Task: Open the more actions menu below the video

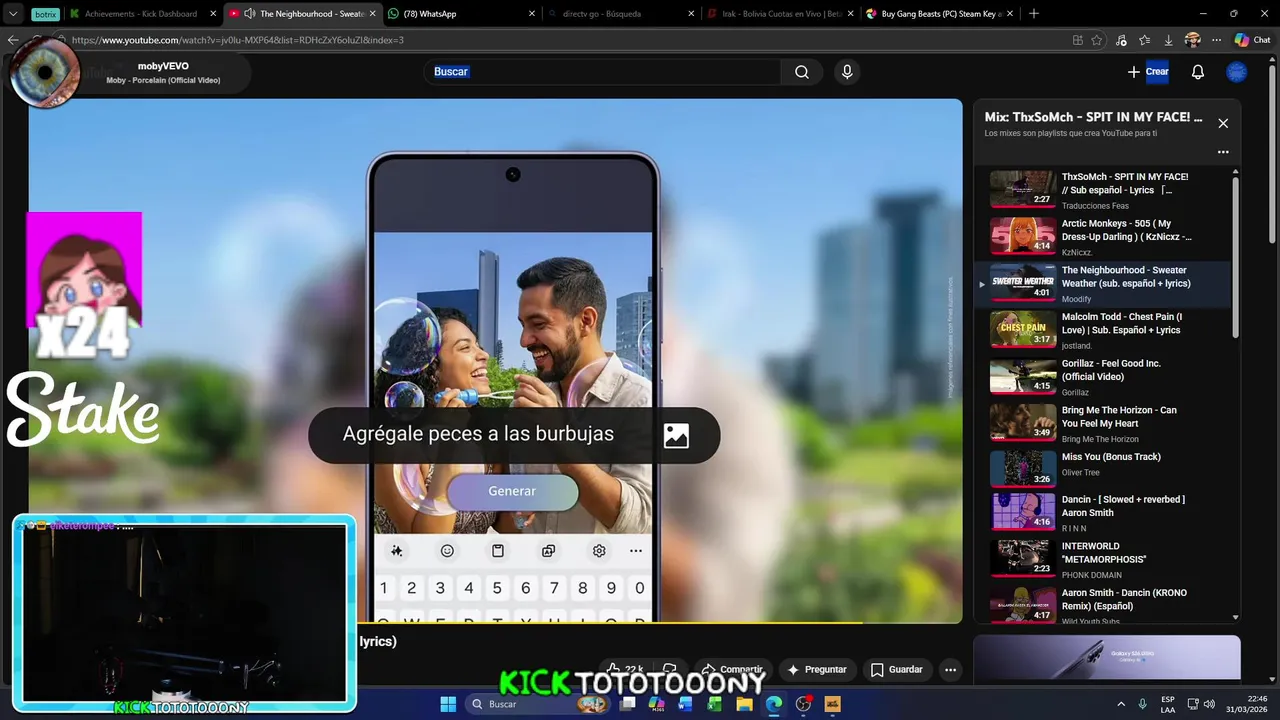Action: click(x=951, y=670)
